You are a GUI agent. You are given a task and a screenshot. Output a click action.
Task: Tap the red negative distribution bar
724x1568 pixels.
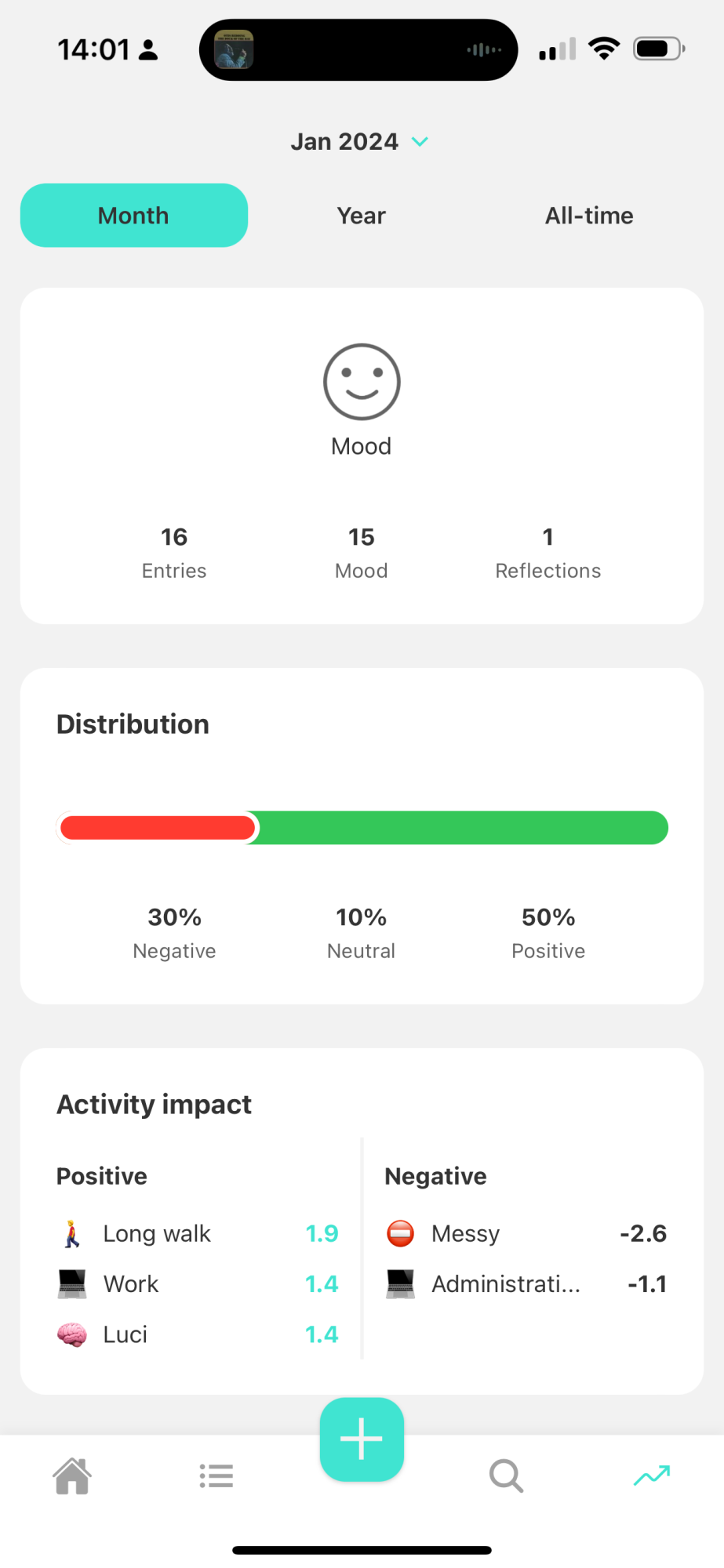tap(157, 828)
